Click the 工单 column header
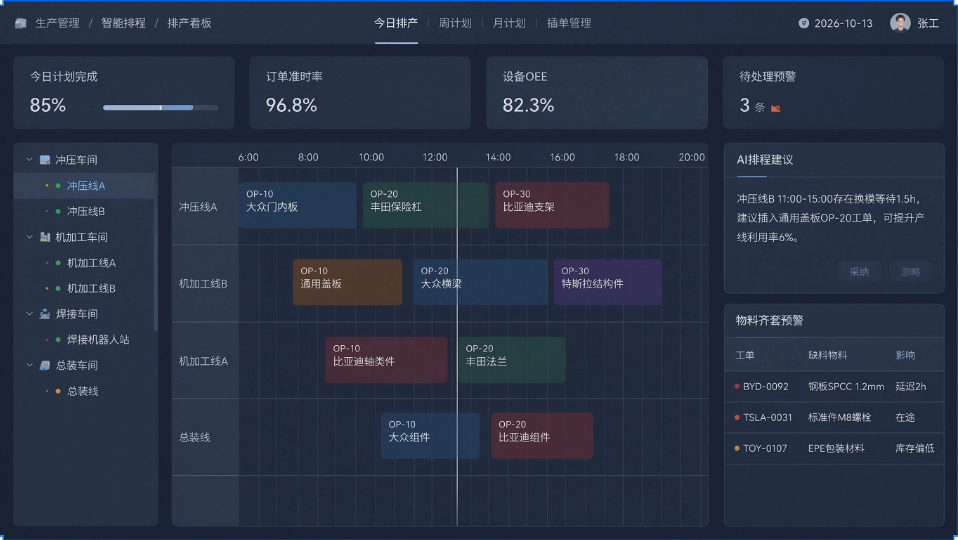Viewport: 958px width, 540px height. click(x=745, y=356)
